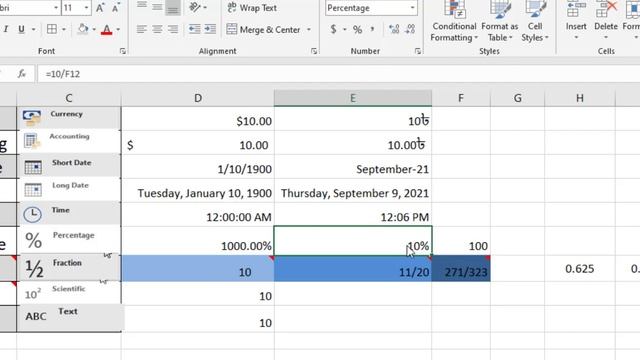Click the Delete cells button

pos(606,20)
